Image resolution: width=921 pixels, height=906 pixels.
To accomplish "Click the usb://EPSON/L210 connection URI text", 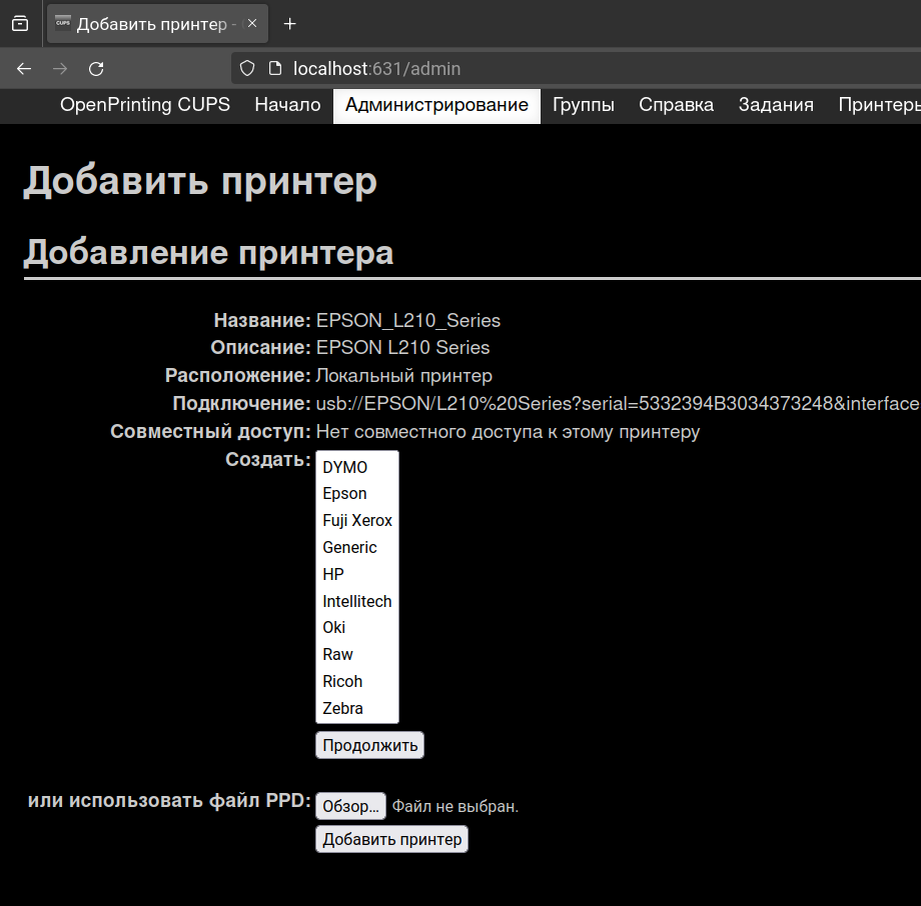I will tap(618, 404).
